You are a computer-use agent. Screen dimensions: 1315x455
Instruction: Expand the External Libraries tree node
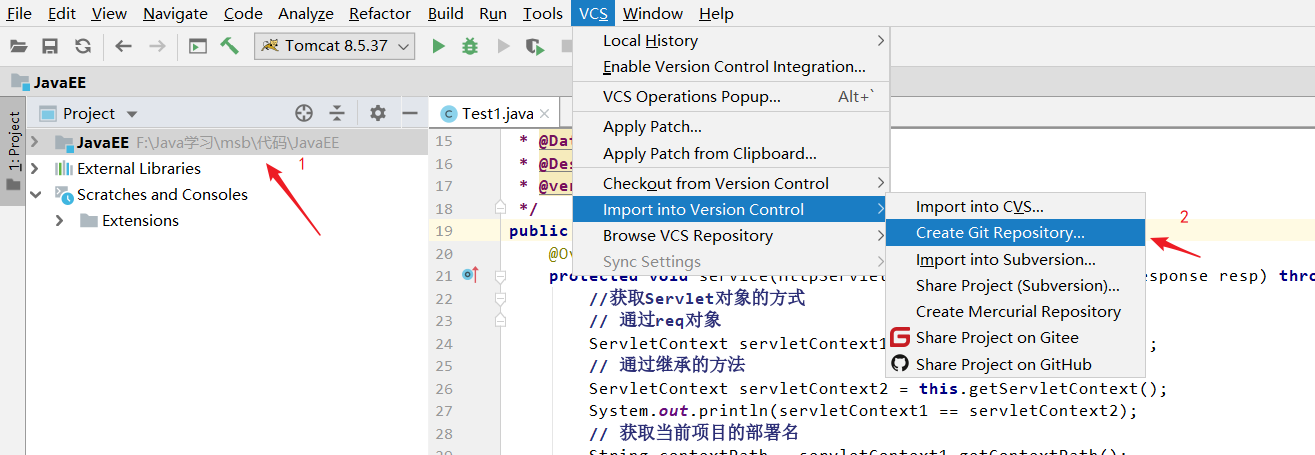[x=35, y=168]
